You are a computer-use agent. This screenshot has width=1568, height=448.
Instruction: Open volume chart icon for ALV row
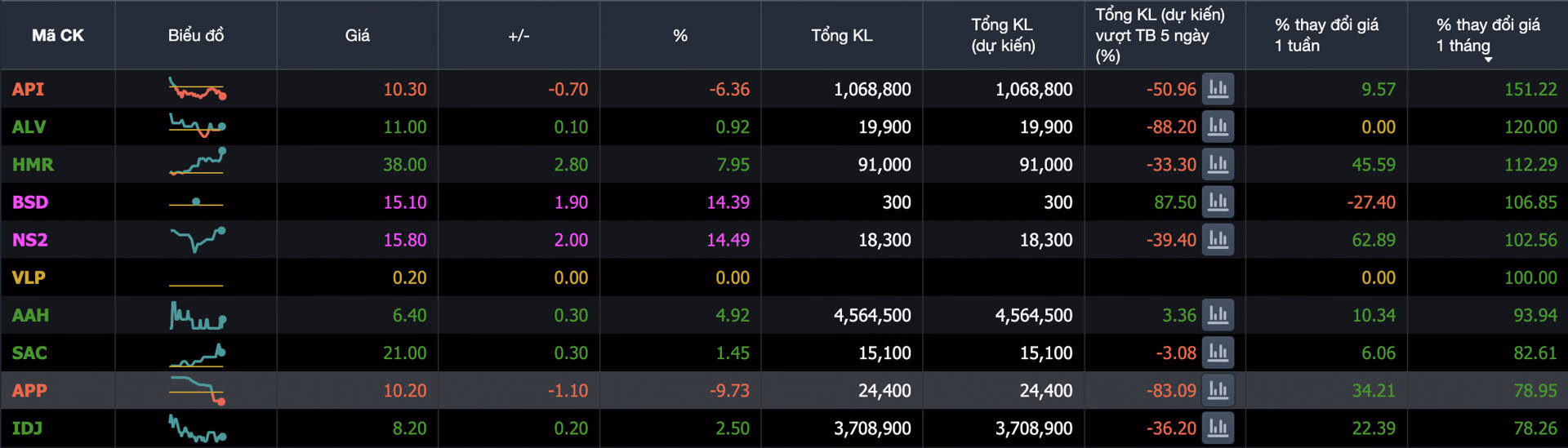click(x=1218, y=126)
